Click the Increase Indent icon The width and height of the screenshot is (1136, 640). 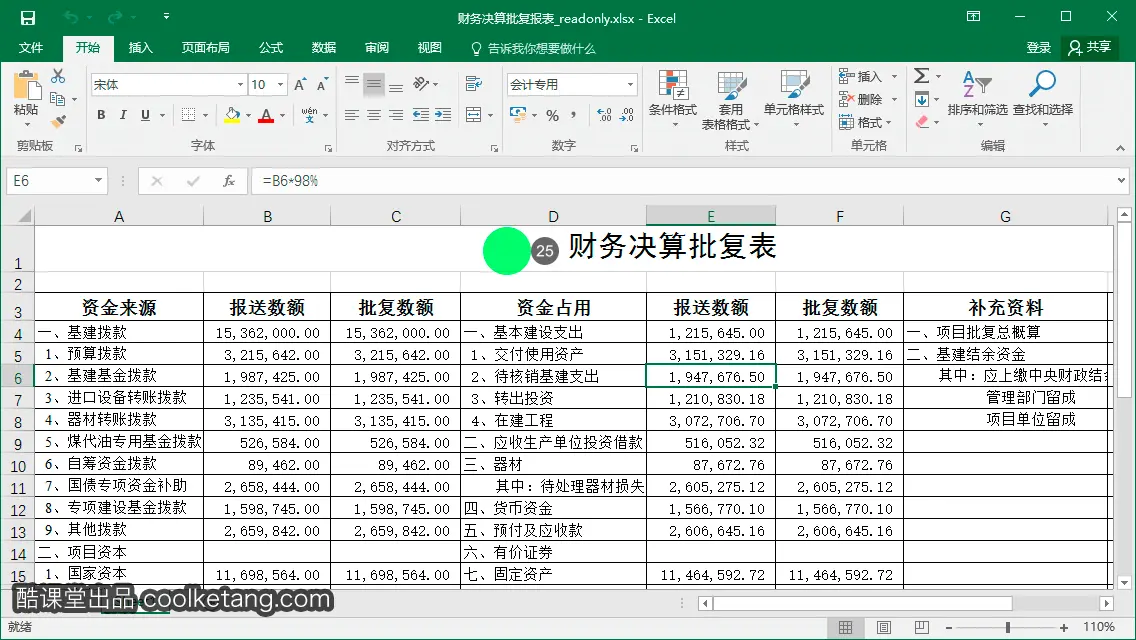pos(443,115)
